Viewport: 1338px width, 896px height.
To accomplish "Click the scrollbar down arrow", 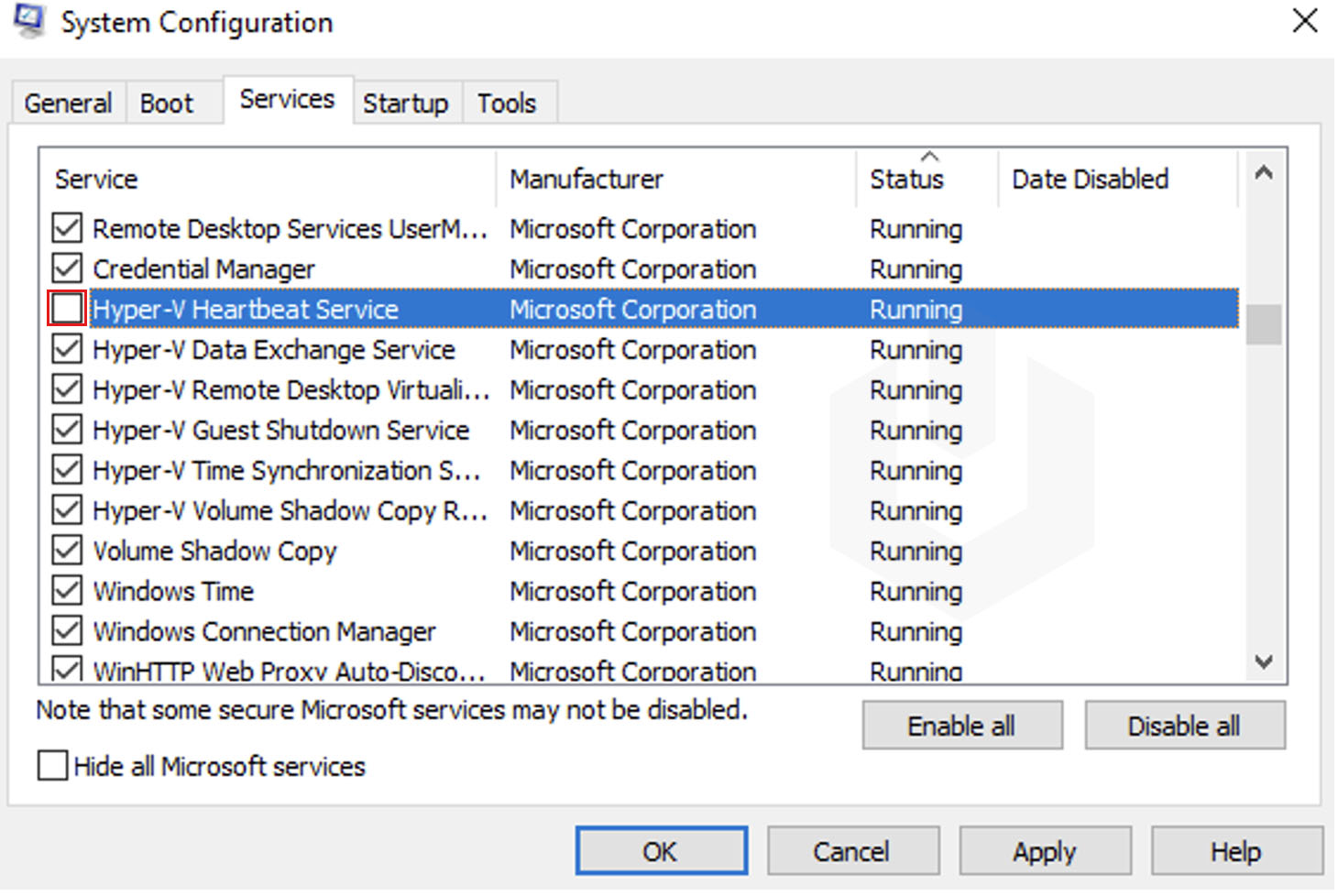I will pos(1265,661).
